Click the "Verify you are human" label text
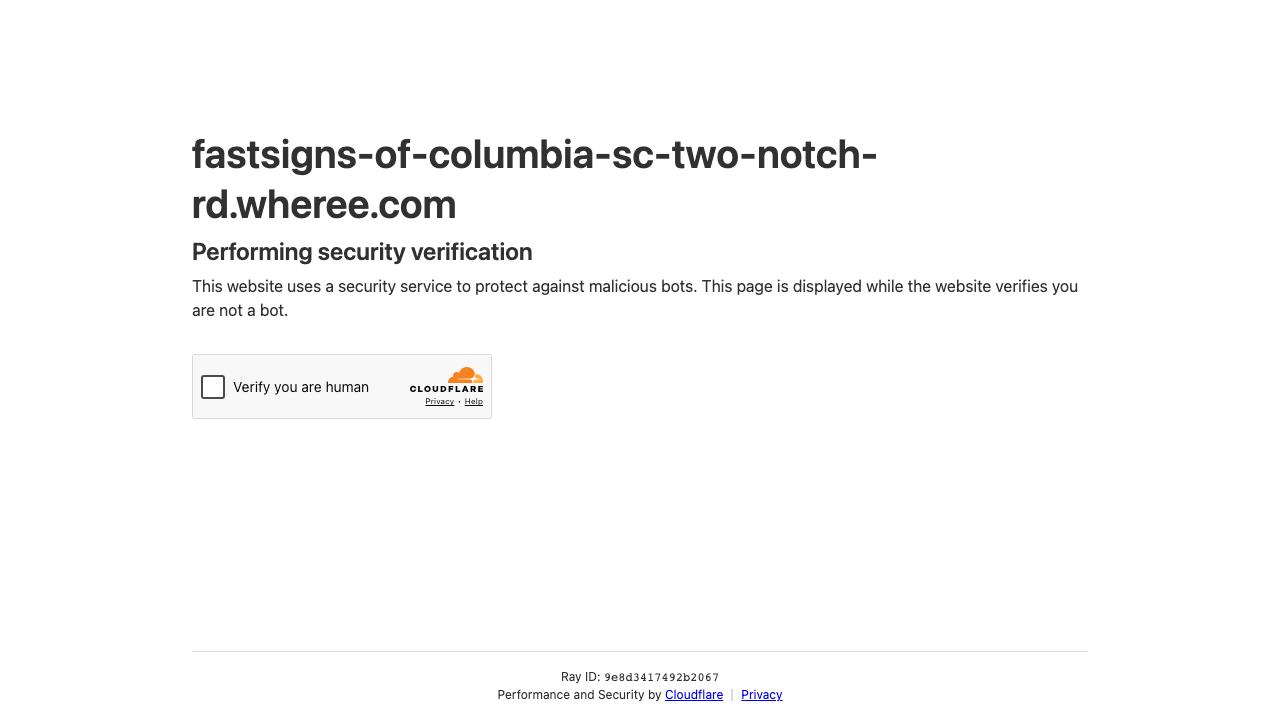Screen dimensions: 1280x720 [x=301, y=387]
